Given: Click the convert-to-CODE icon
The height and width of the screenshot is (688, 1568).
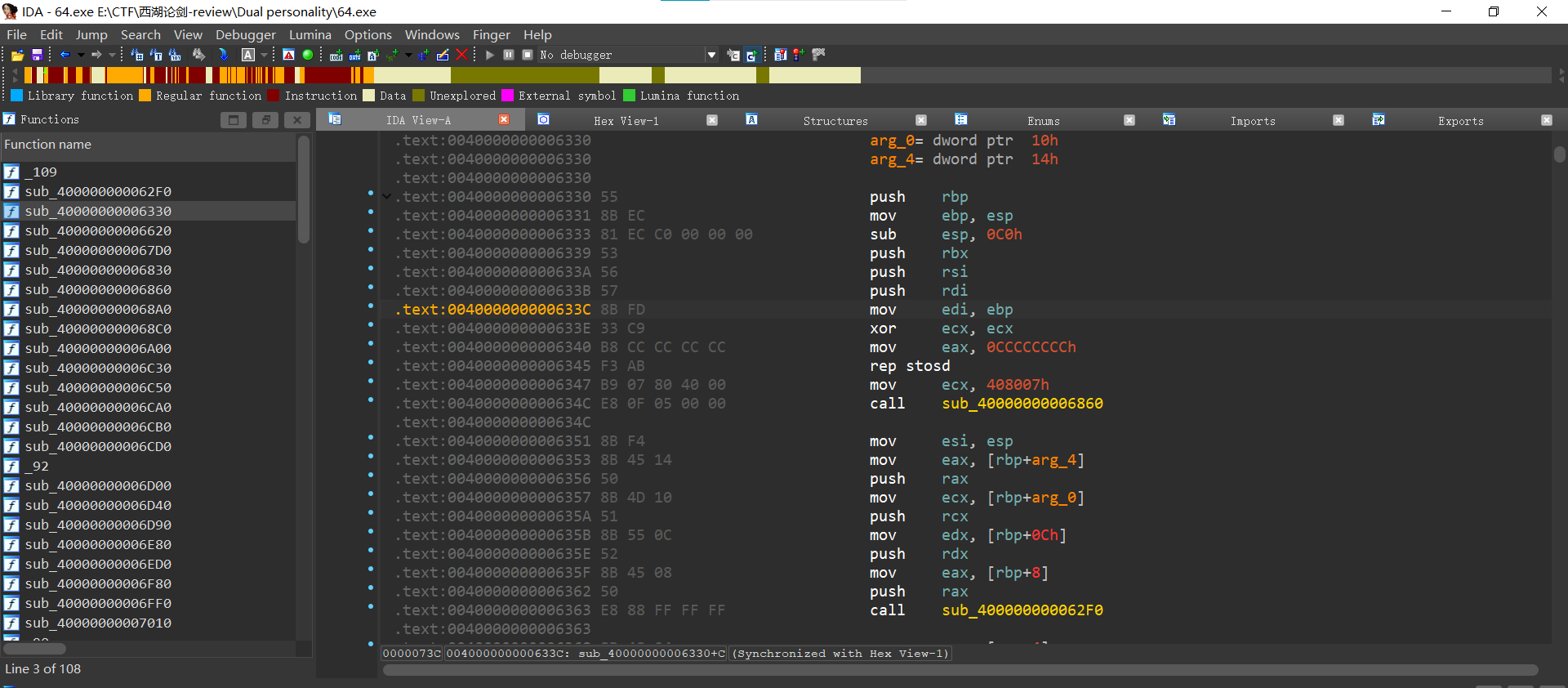Looking at the screenshot, I should point(336,55).
